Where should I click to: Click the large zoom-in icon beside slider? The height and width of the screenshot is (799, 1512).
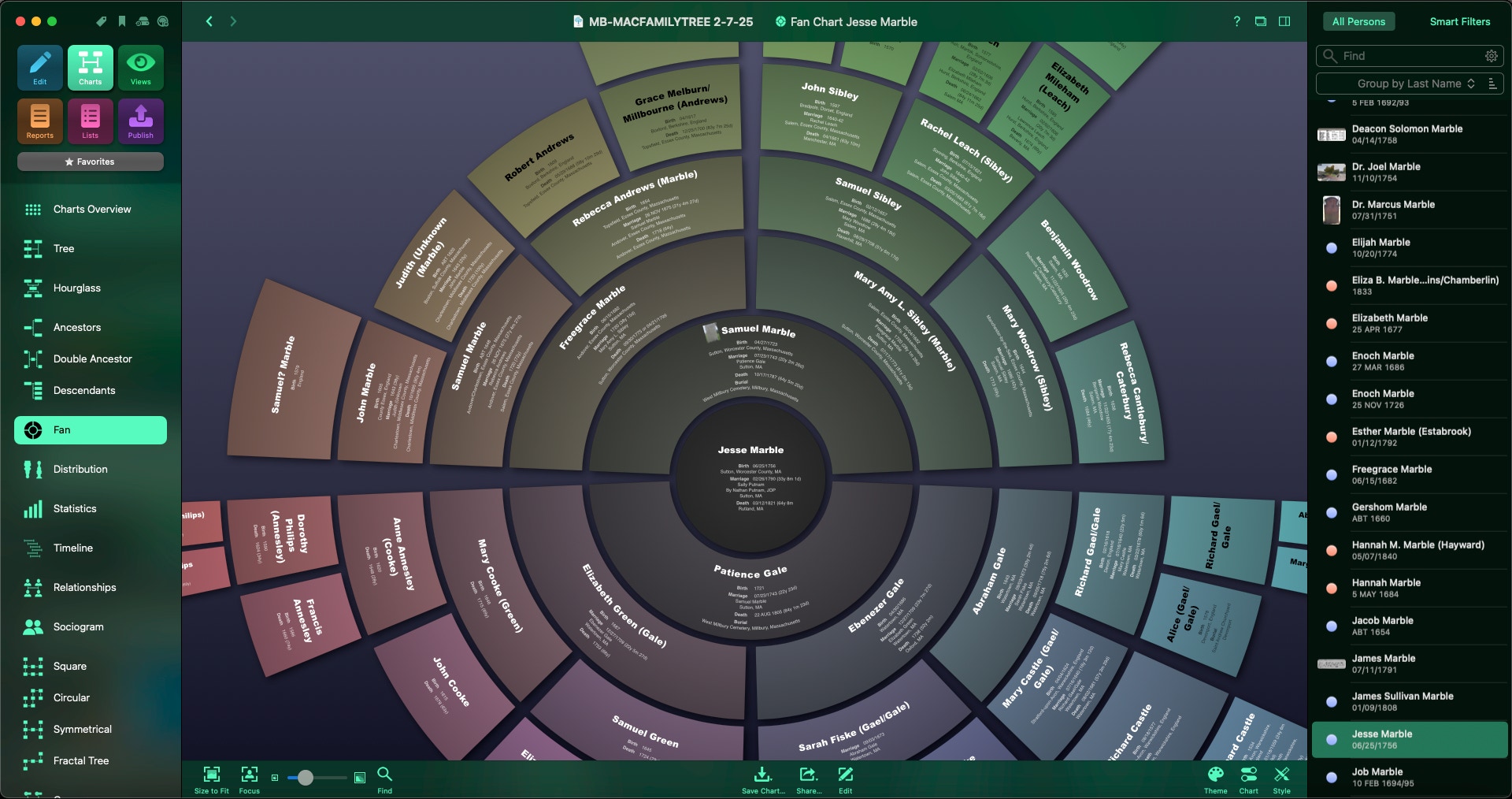pyautogui.click(x=360, y=778)
